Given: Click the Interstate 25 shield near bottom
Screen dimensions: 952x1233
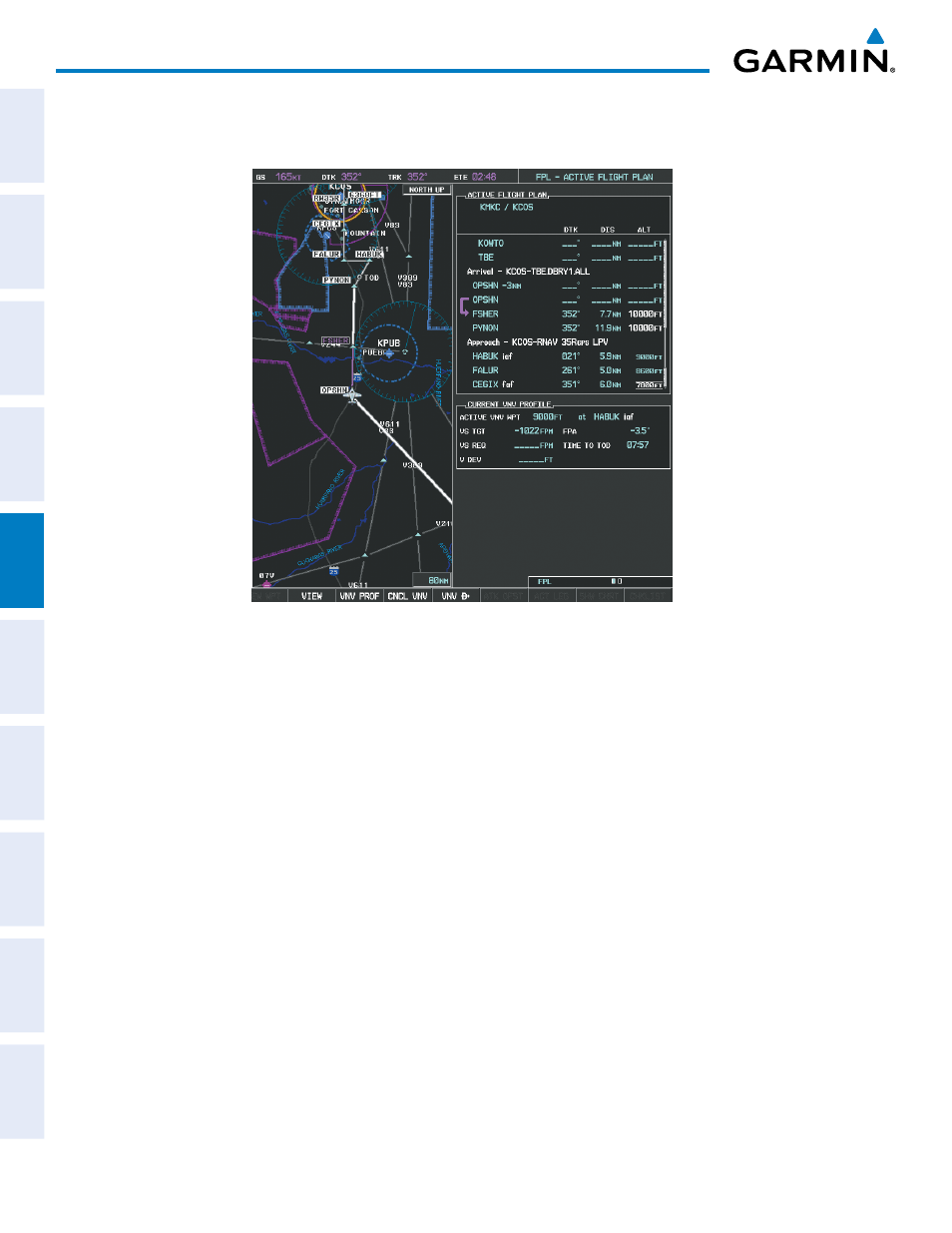Looking at the screenshot, I should coord(333,570).
